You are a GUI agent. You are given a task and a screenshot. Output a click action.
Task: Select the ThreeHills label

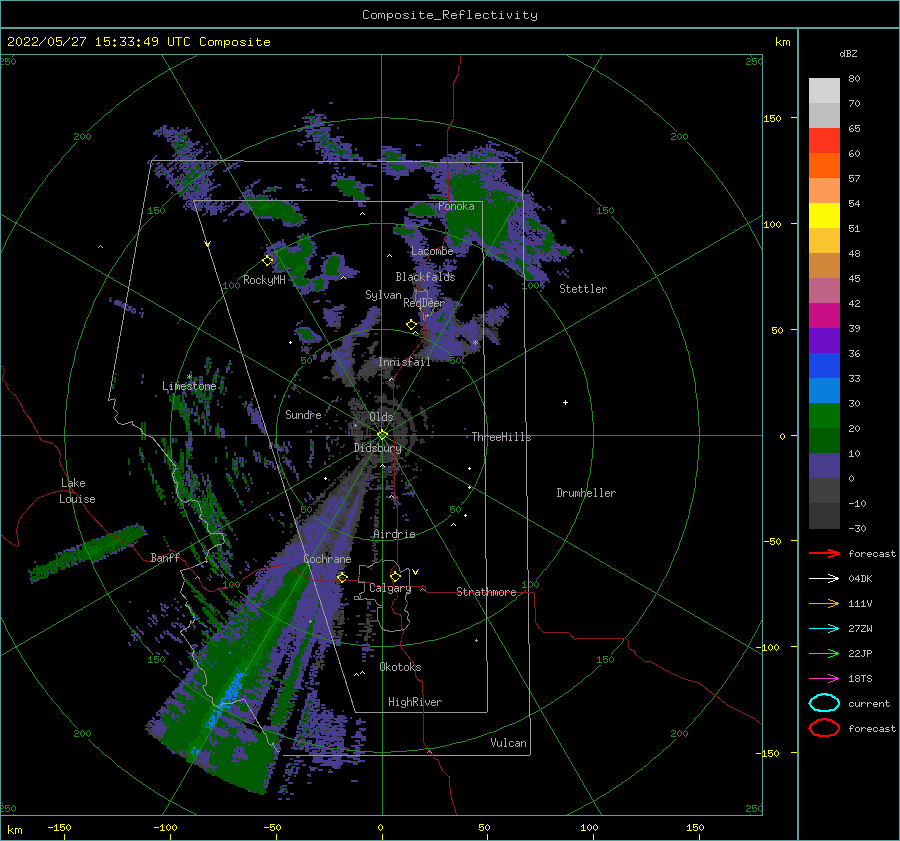pos(502,437)
